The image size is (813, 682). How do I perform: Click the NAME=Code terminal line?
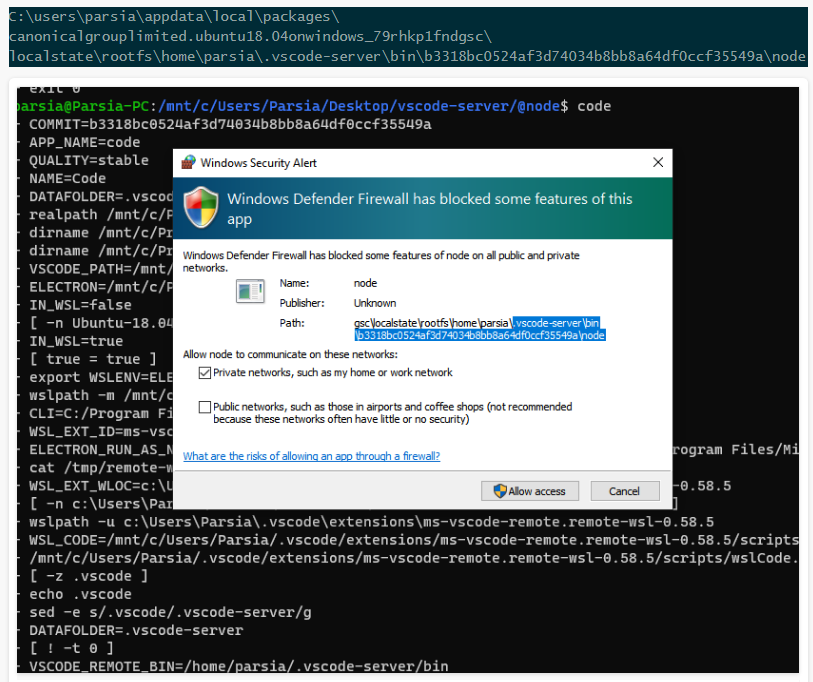click(67, 178)
